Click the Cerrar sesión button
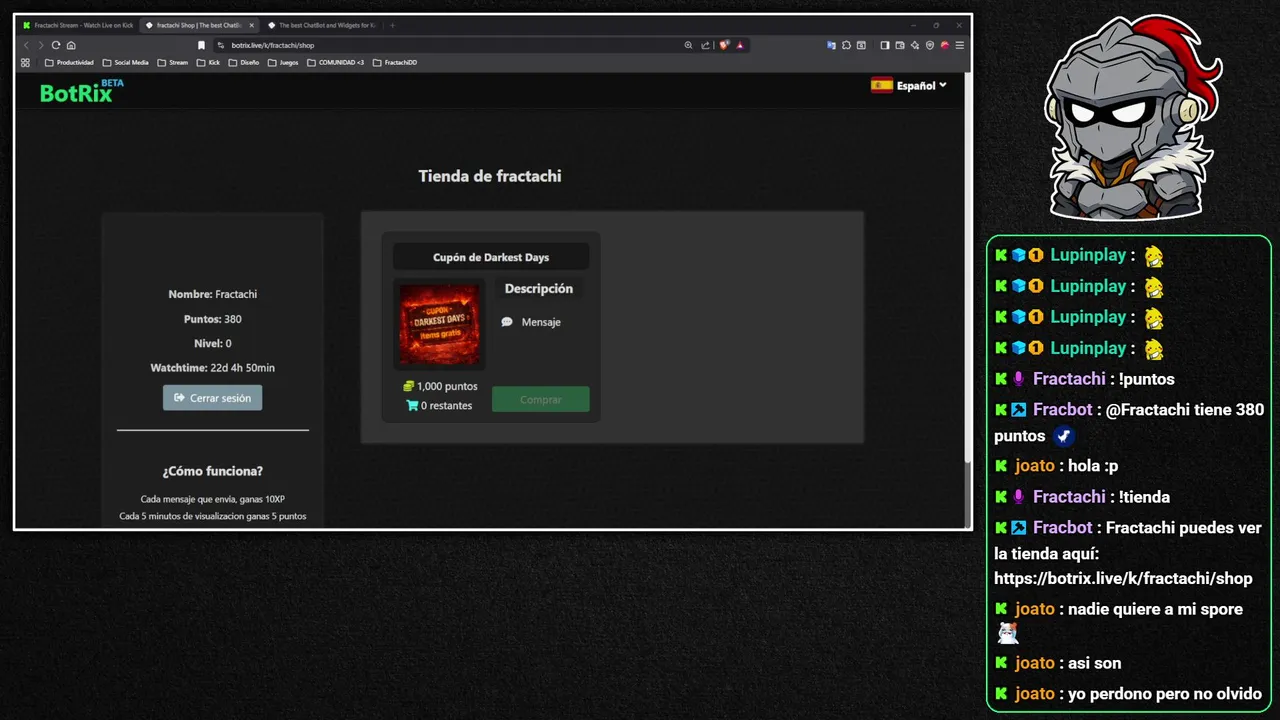 [213, 398]
